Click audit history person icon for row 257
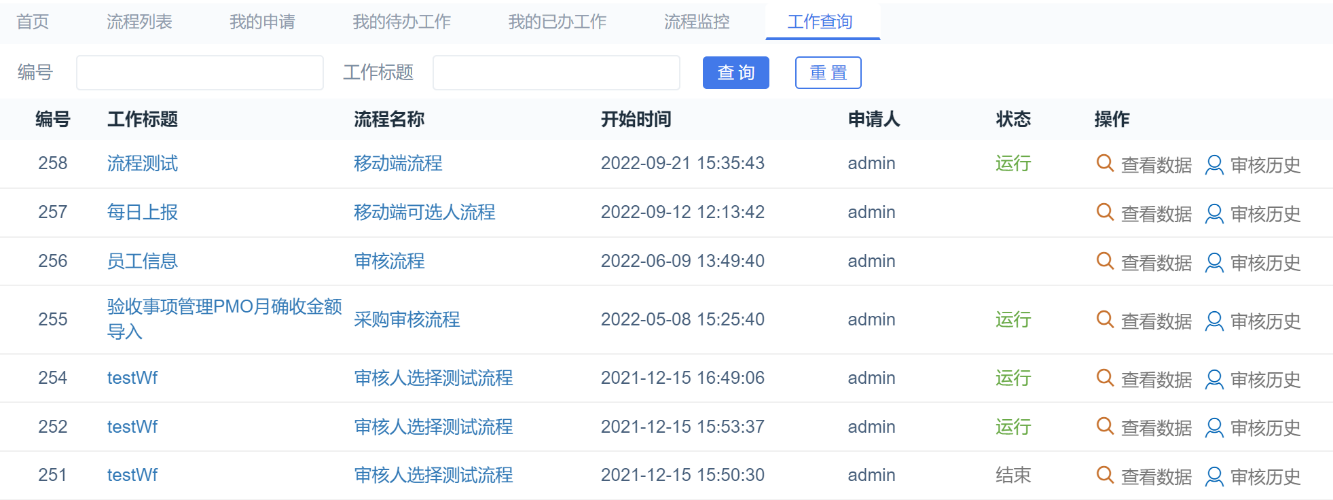The height and width of the screenshot is (500, 1333). coord(1214,213)
